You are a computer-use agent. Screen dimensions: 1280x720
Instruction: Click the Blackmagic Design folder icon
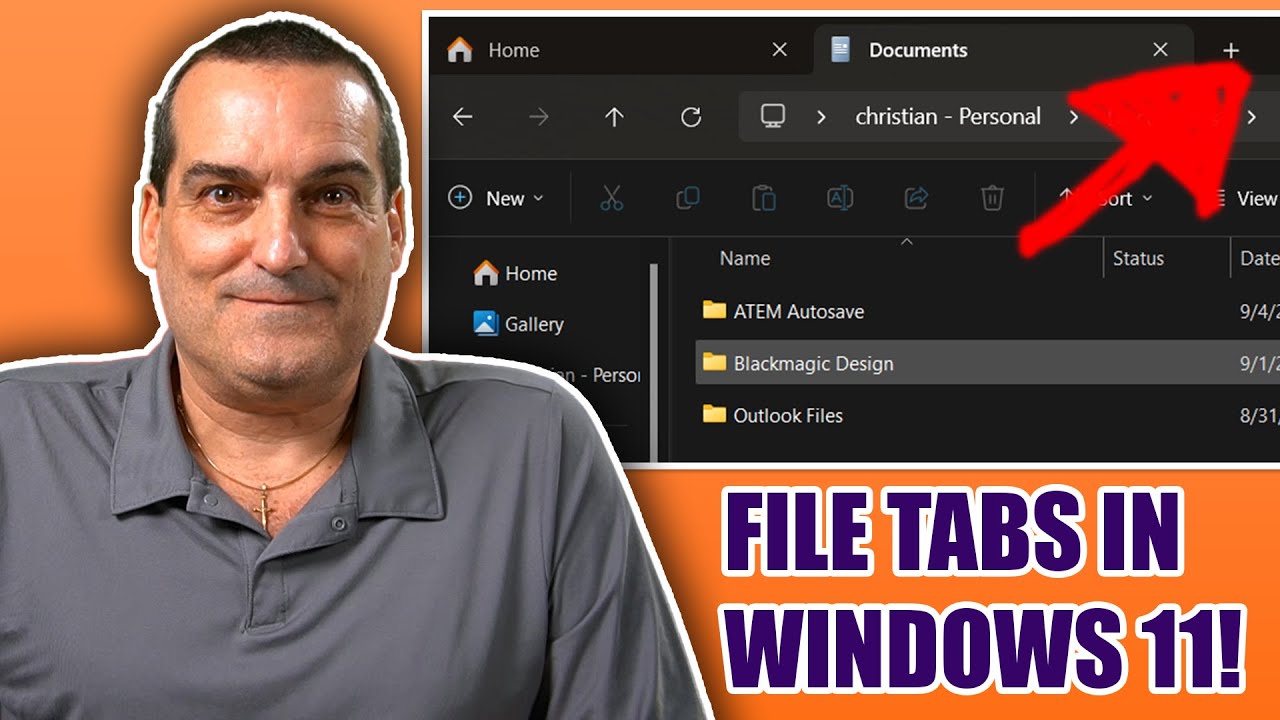[x=714, y=362]
